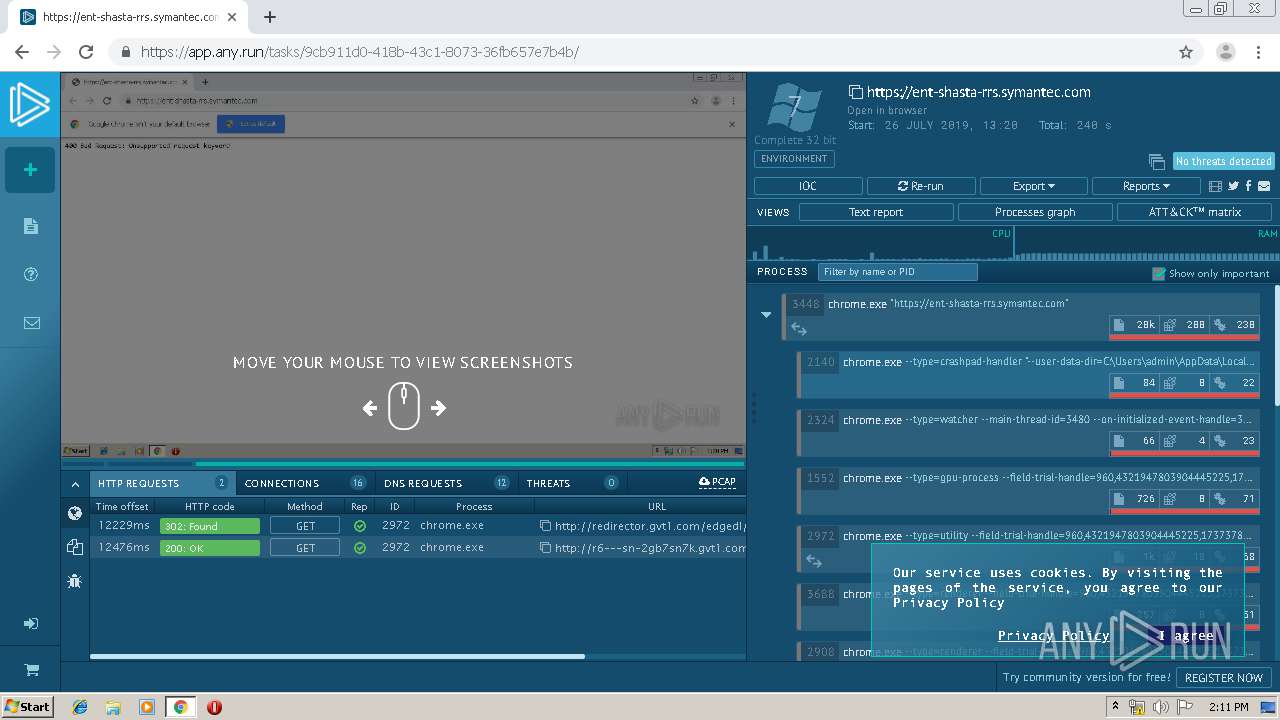Screen dimensions: 1280x720
Task: Open a new browser tab
Action: pyautogui.click(x=270, y=17)
